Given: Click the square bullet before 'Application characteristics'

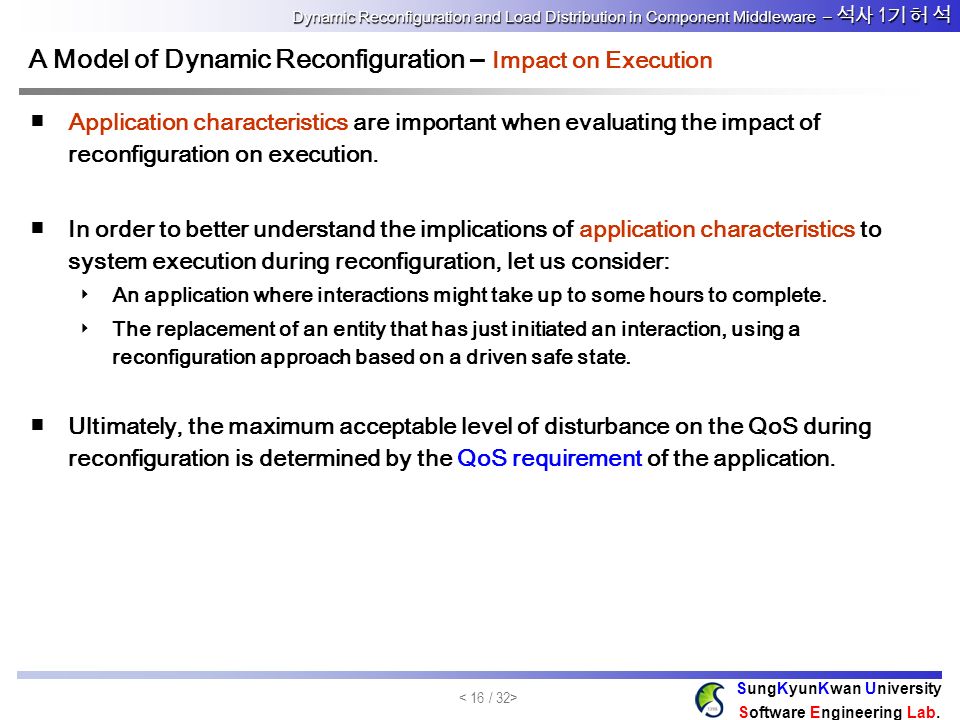Looking at the screenshot, I should pos(38,121).
